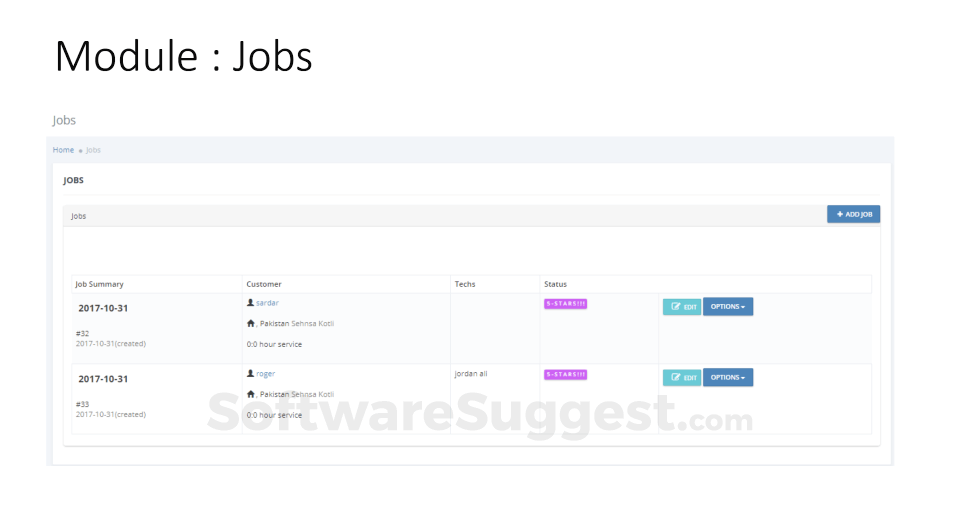The image size is (960, 510).
Task: Edit job #32 for sardar
Action: coord(681,307)
